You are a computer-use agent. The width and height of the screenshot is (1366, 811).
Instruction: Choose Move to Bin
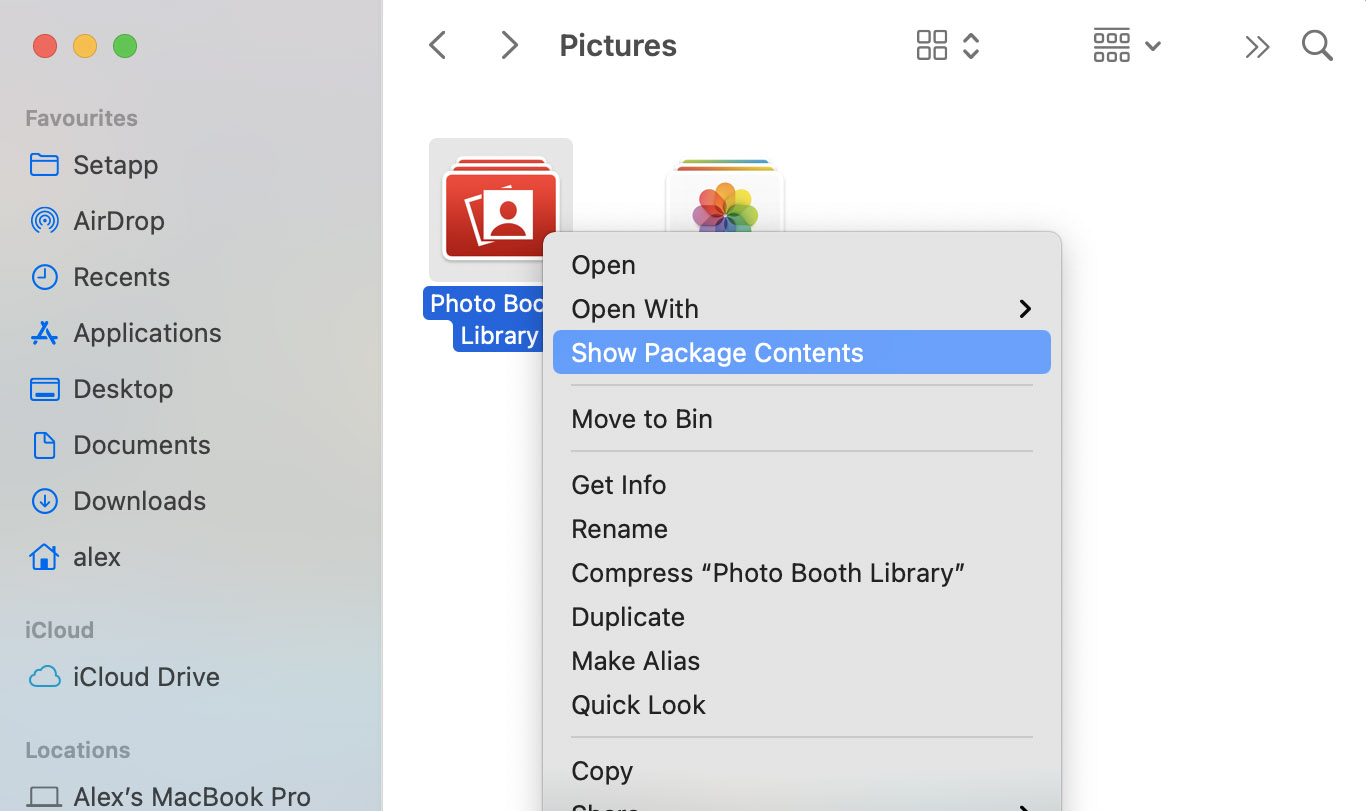802,419
